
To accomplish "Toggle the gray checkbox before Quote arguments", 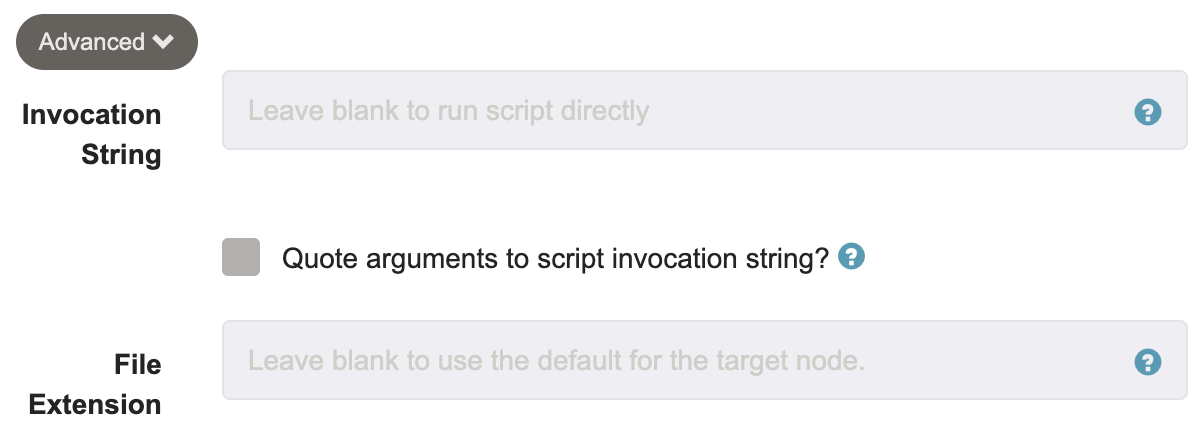I will point(241,257).
